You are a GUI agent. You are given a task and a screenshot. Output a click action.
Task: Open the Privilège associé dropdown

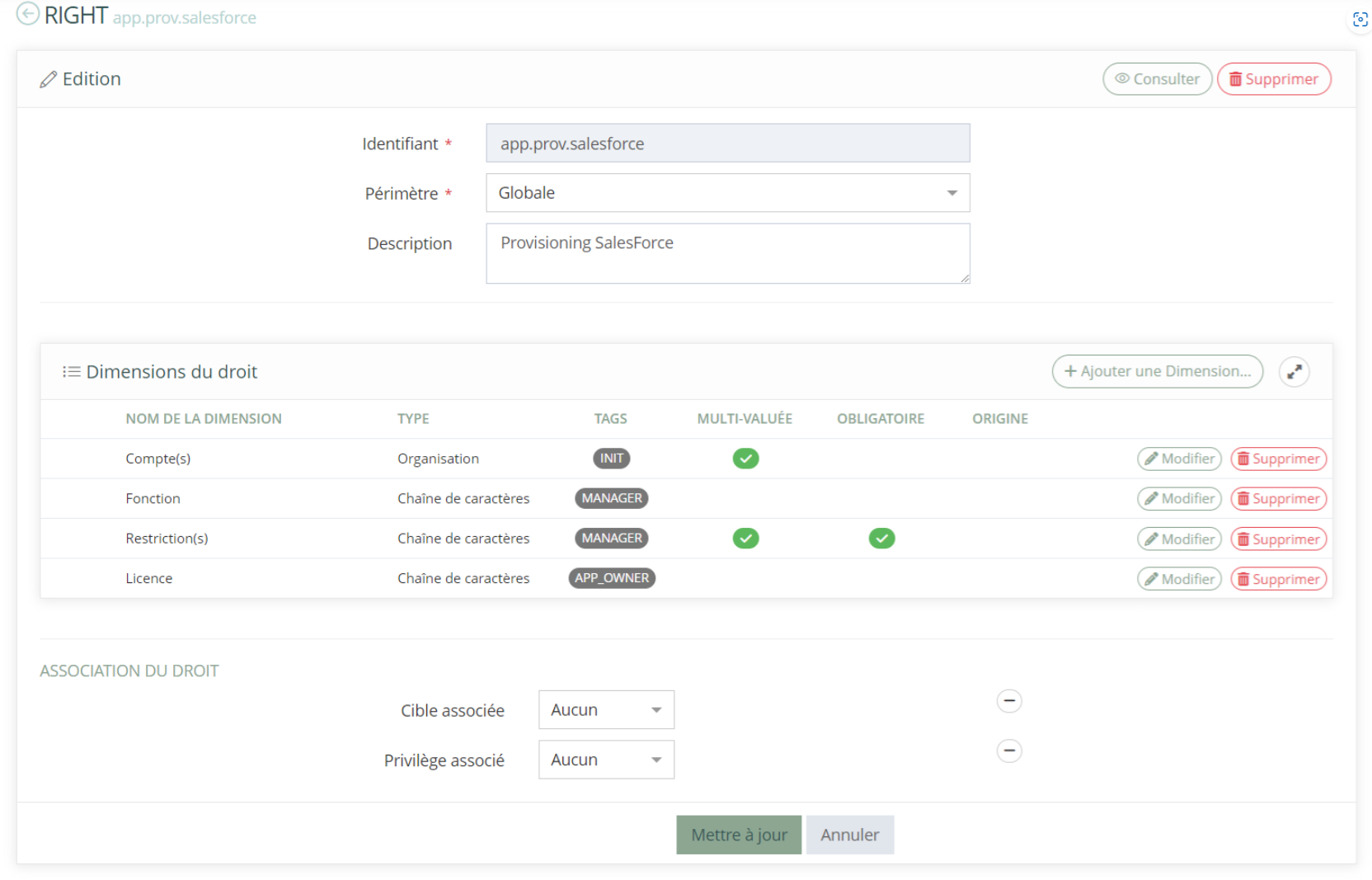[606, 760]
